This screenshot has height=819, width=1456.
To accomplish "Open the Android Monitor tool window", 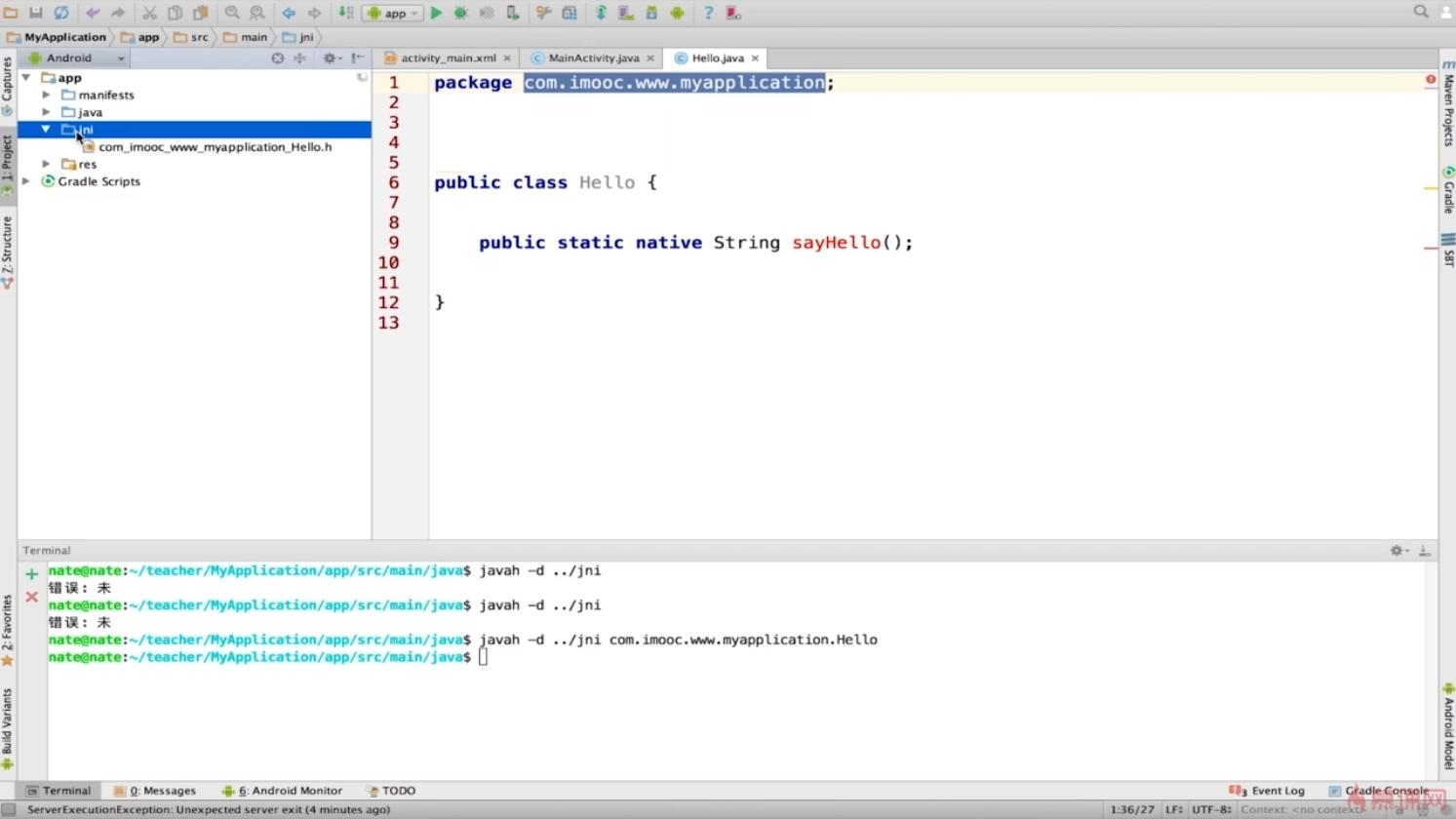I will (x=282, y=791).
